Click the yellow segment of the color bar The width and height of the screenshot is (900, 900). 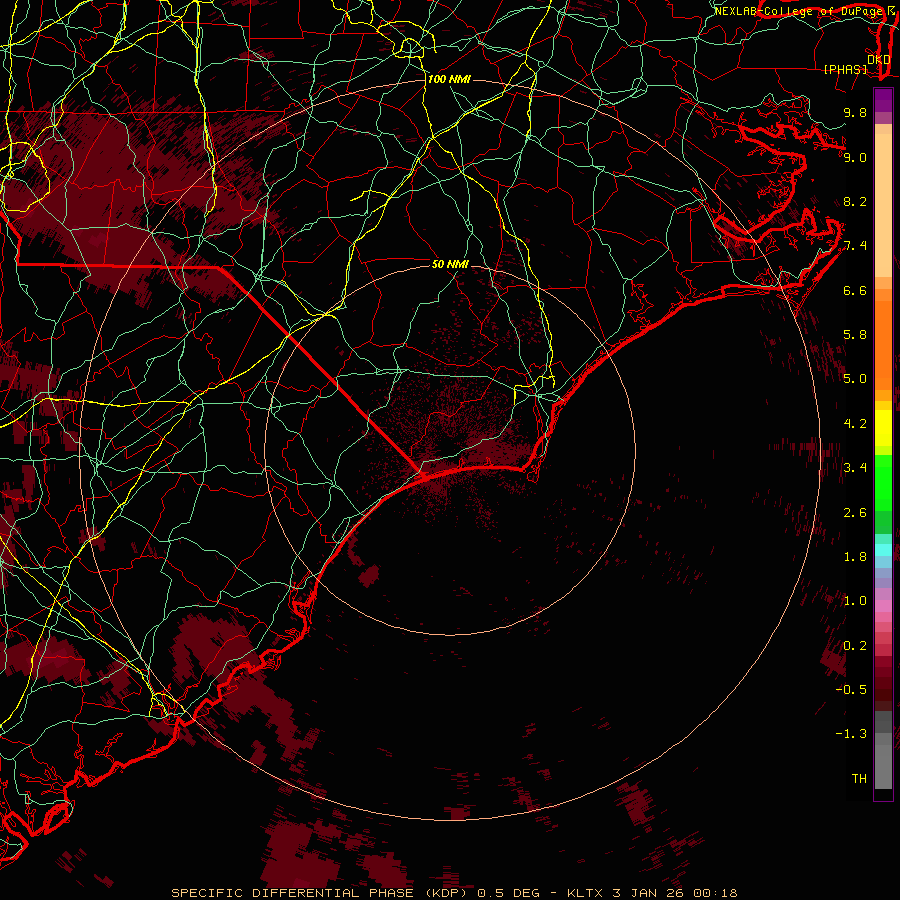click(x=883, y=428)
